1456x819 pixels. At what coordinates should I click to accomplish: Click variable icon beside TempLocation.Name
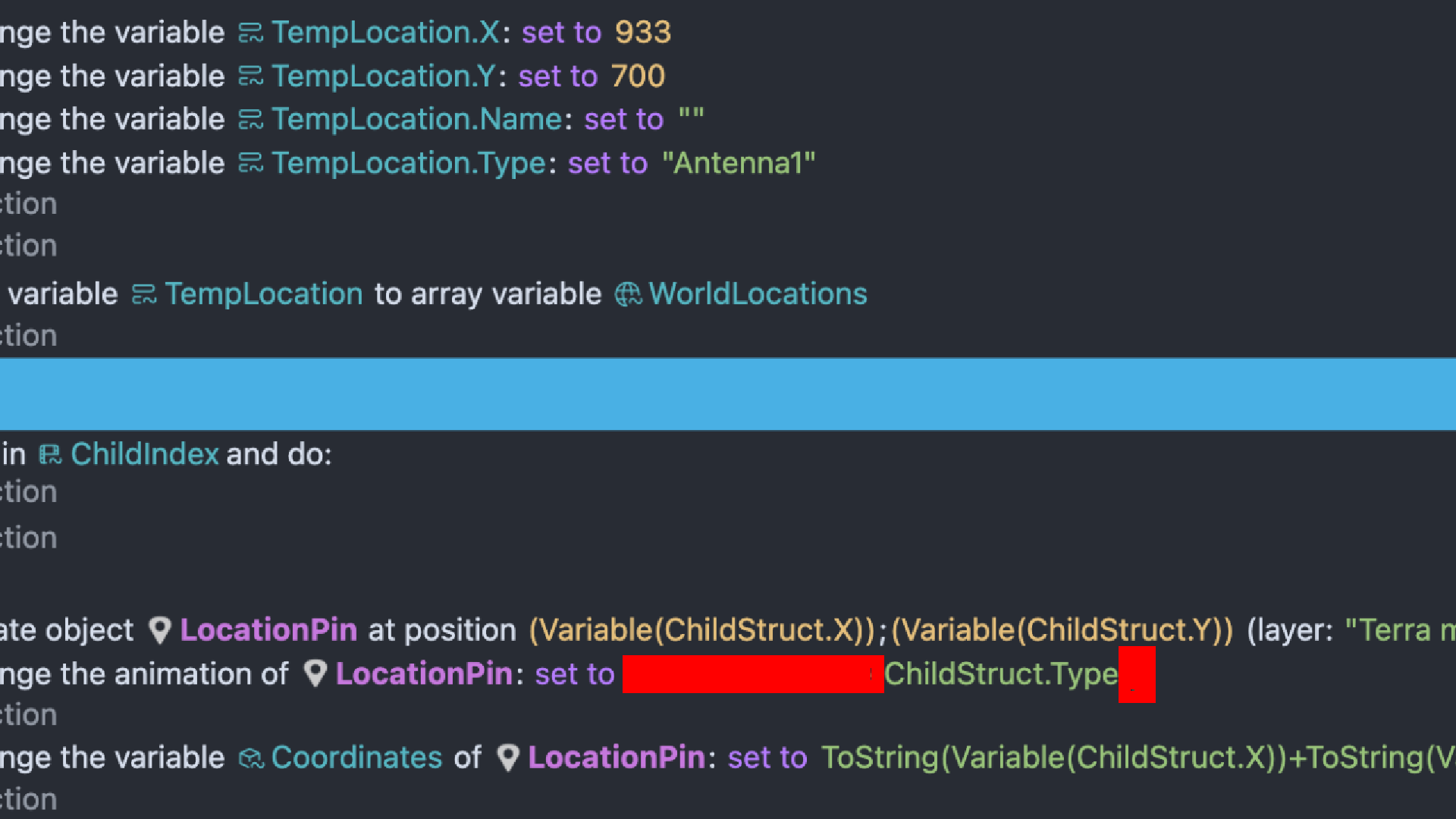(250, 120)
